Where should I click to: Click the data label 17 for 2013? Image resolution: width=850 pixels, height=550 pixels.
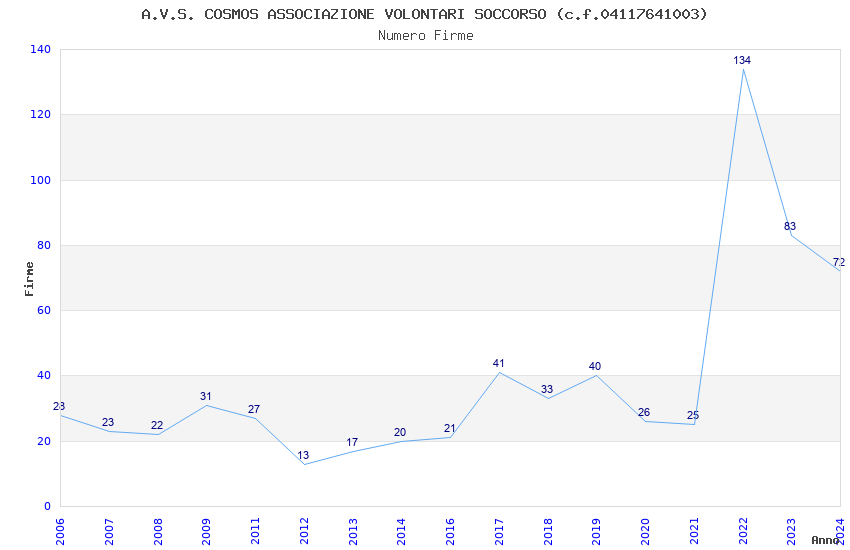[352, 442]
